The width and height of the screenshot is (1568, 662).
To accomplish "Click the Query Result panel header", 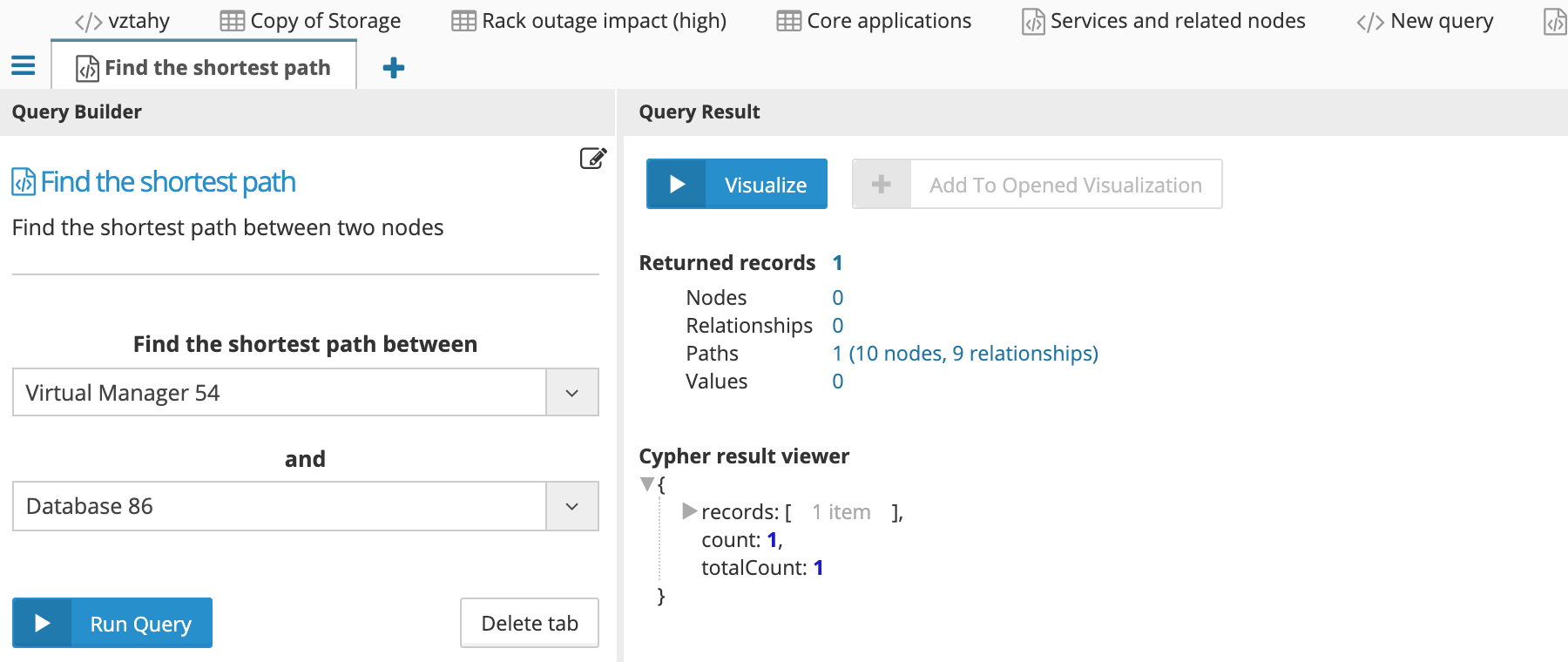I will 1095,111.
